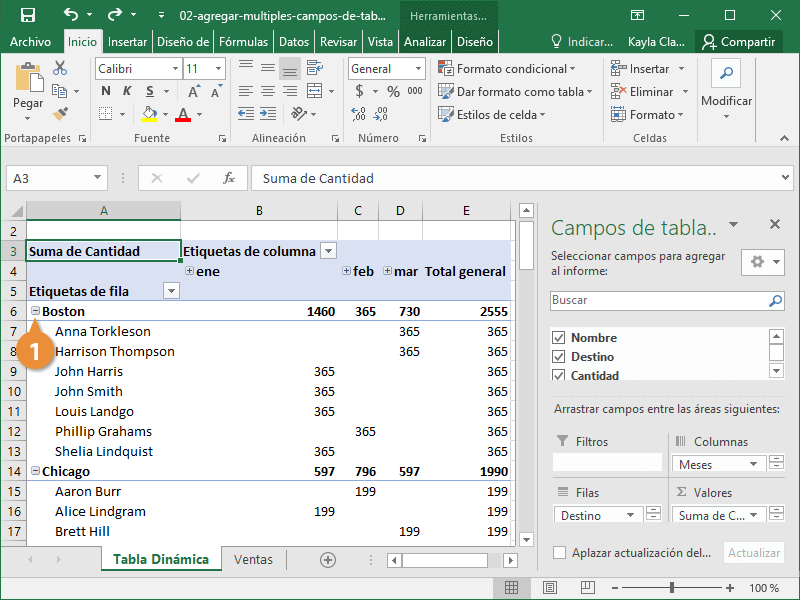Align text to the left

[246, 91]
